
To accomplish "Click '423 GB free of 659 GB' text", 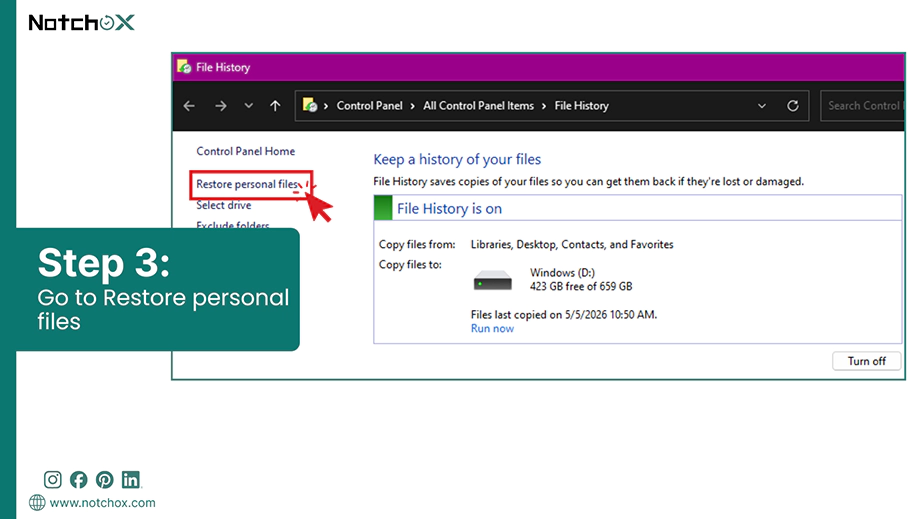I will click(x=581, y=286).
